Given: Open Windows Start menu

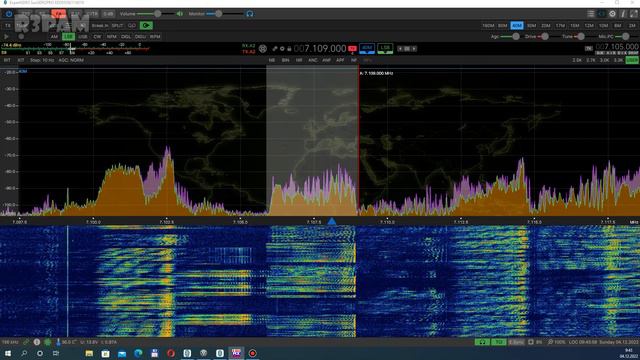Looking at the screenshot, I should click(7, 353).
